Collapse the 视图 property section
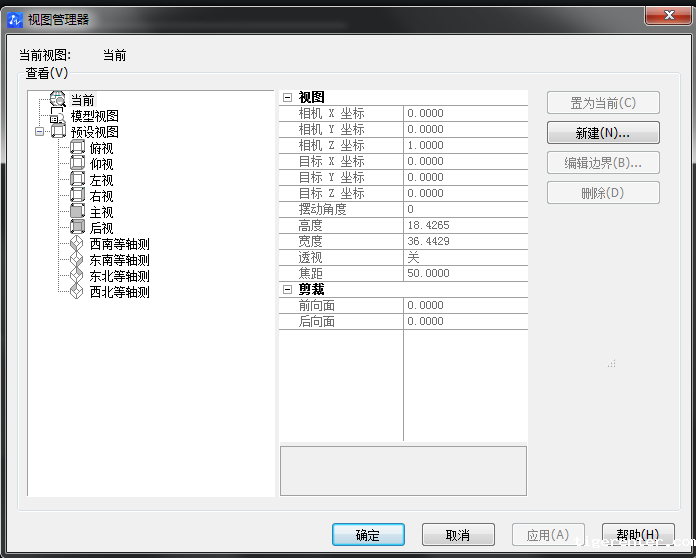 tap(288, 98)
